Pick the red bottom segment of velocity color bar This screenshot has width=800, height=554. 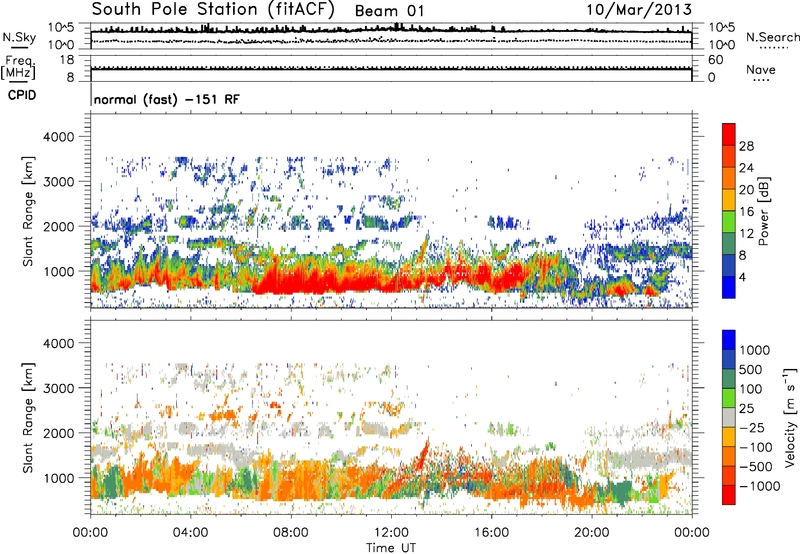point(729,495)
